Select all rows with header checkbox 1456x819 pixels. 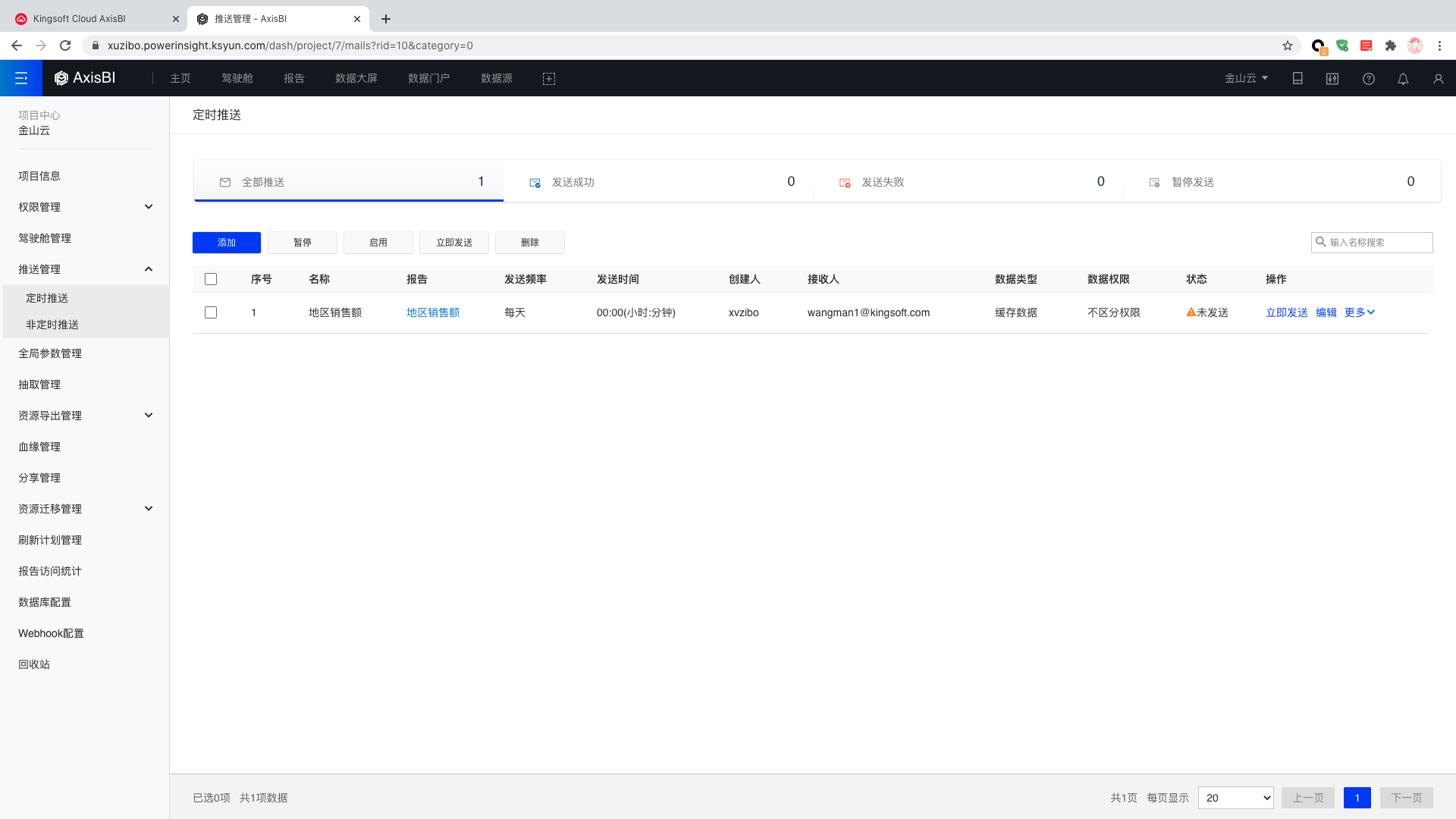click(x=211, y=279)
